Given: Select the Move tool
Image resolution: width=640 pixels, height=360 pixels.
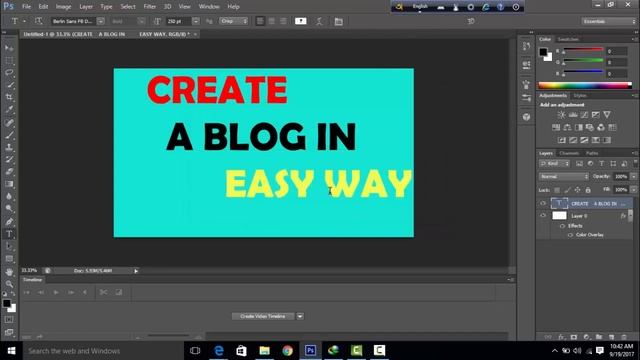Looking at the screenshot, I should (9, 48).
